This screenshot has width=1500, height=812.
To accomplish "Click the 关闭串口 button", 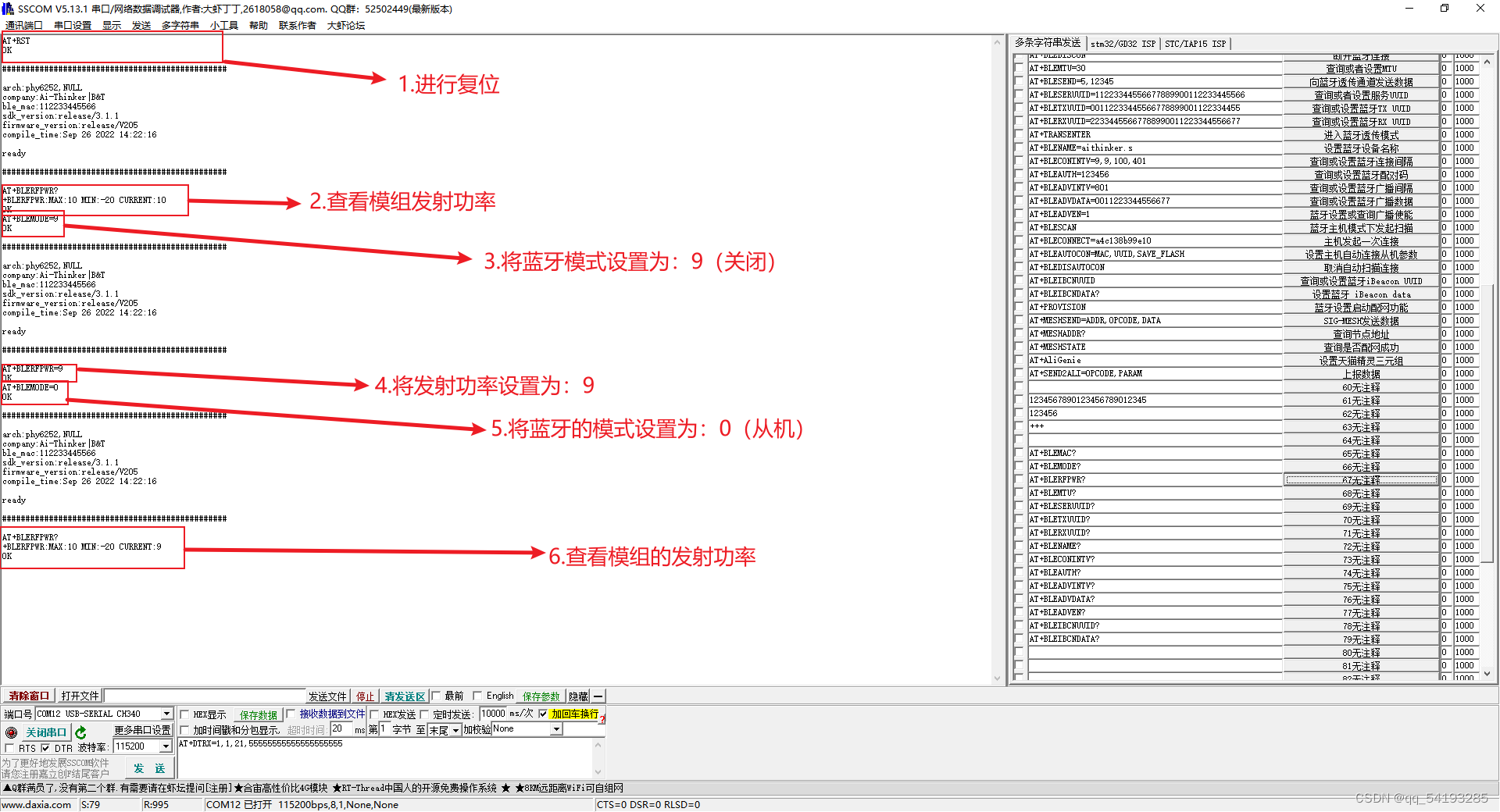I will tap(46, 732).
